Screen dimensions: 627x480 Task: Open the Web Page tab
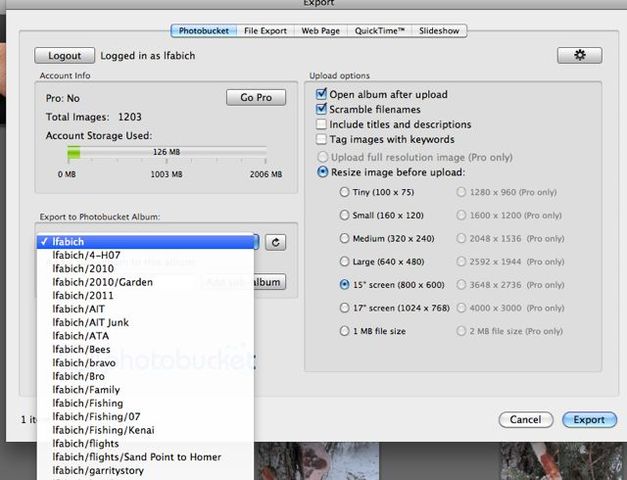(320, 31)
